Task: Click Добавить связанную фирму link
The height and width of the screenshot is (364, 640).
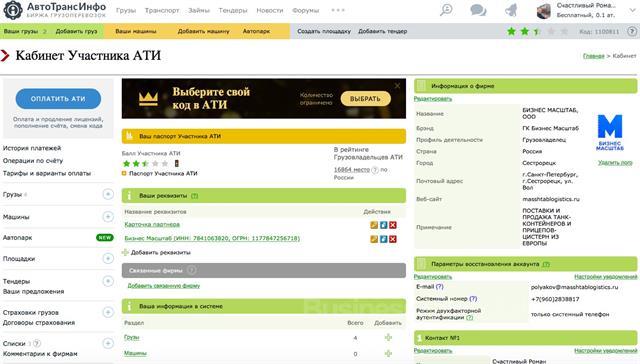Action: pyautogui.click(x=164, y=286)
